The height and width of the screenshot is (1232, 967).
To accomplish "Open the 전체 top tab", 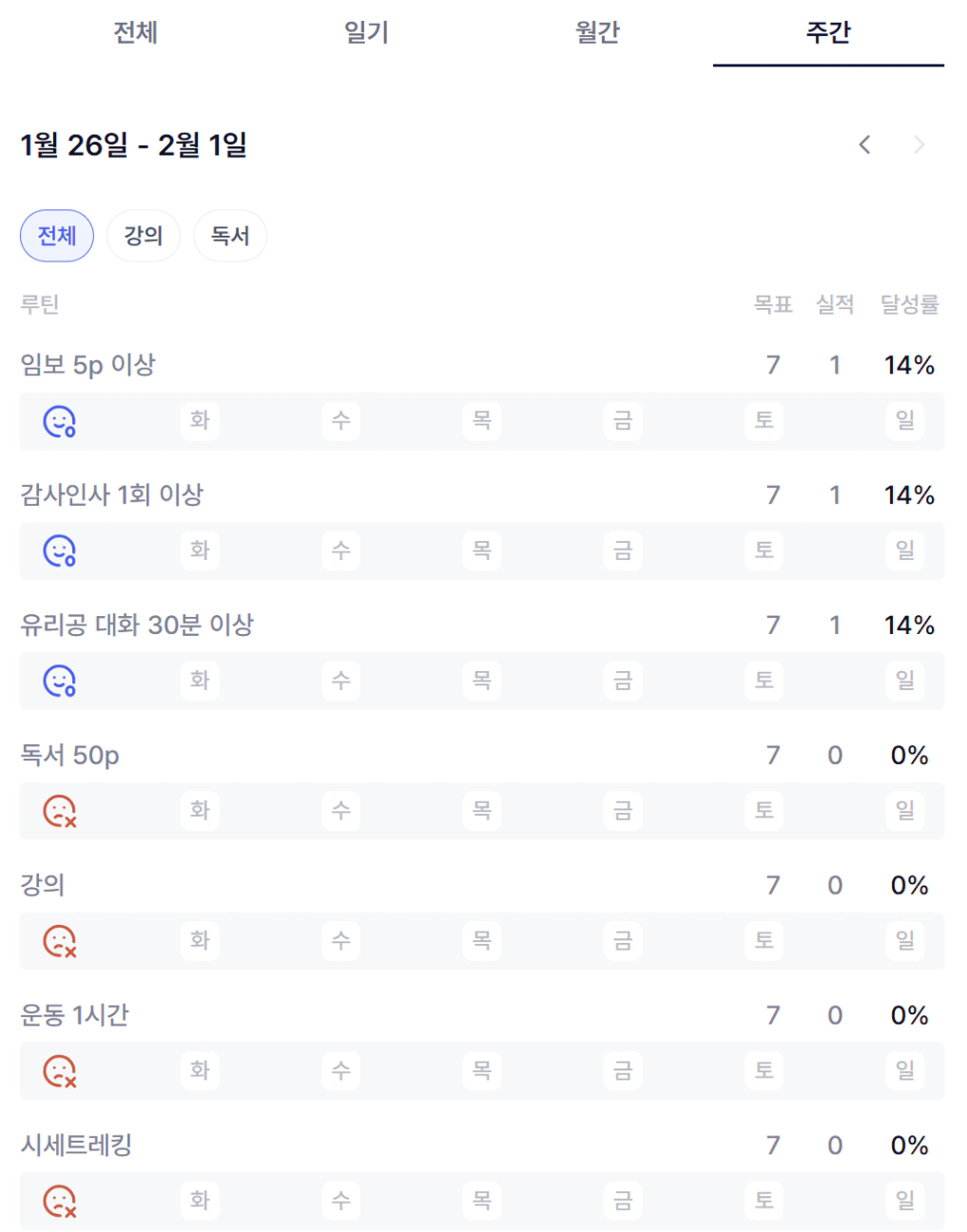I will click(135, 32).
